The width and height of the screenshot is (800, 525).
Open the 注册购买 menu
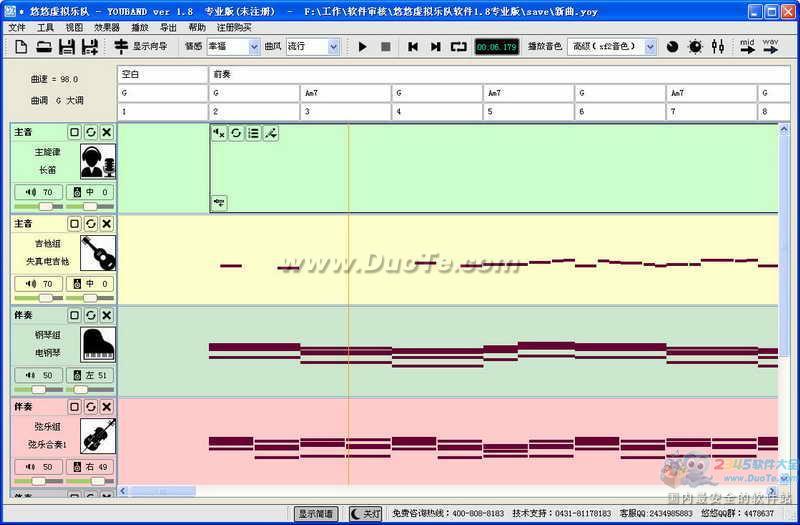pos(234,28)
